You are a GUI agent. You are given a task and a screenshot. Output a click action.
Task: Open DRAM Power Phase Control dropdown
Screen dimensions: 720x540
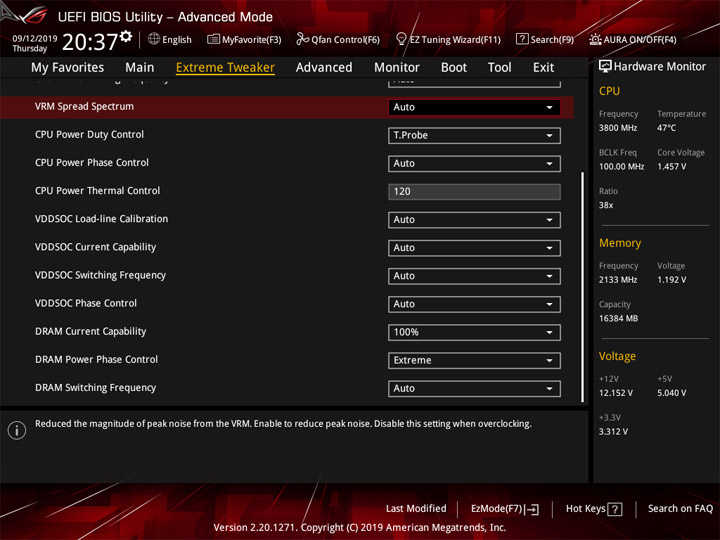[474, 360]
